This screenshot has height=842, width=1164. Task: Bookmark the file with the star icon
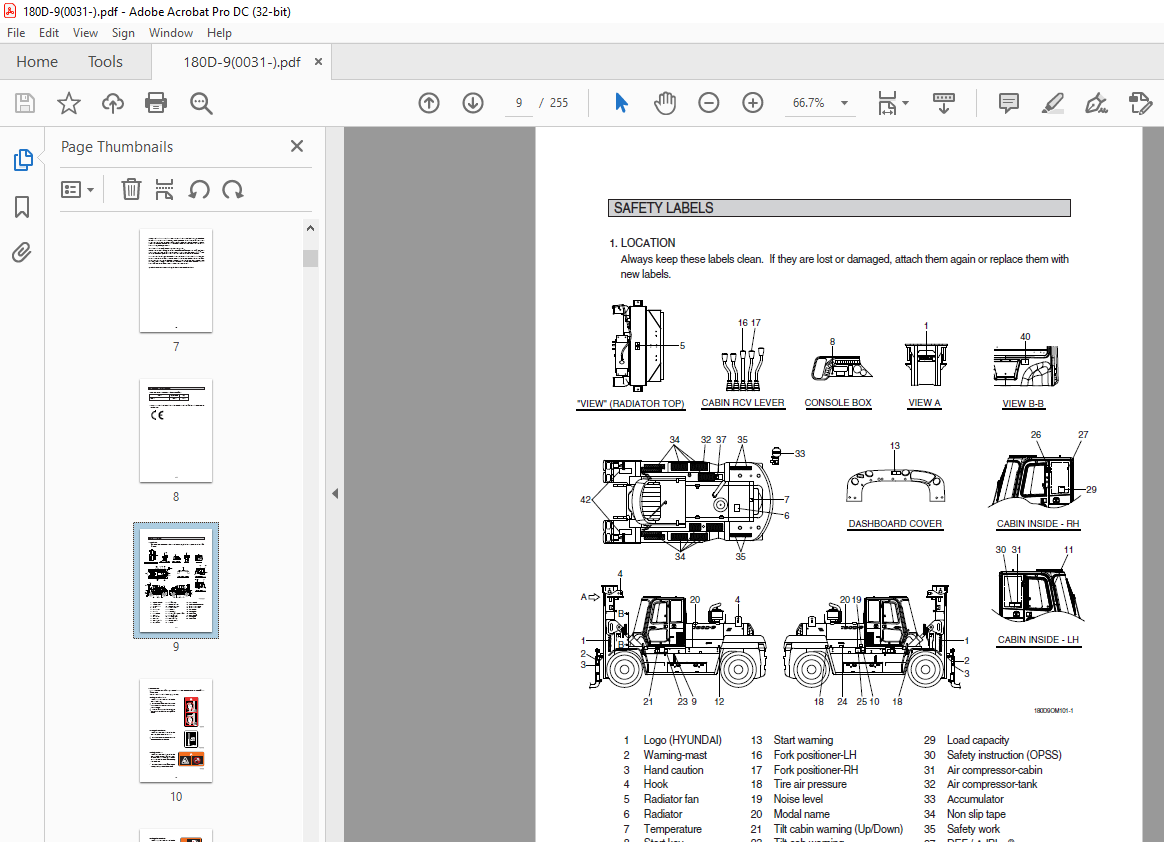(69, 103)
